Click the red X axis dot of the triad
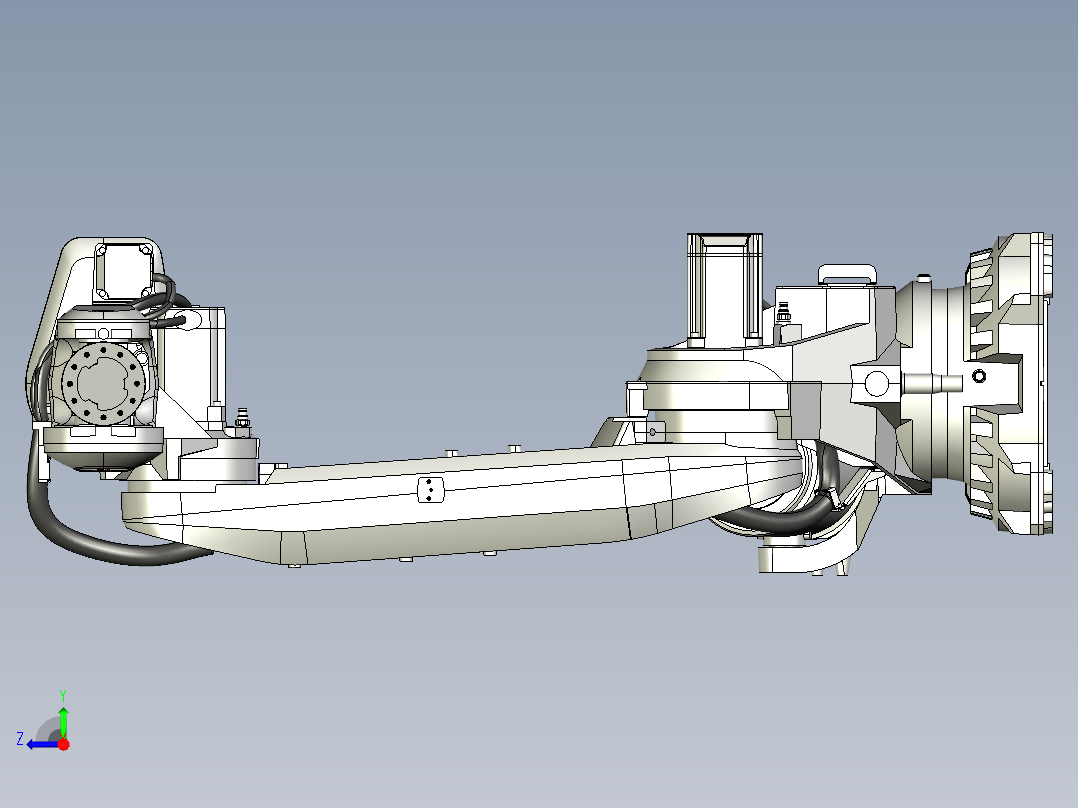 pyautogui.click(x=64, y=744)
